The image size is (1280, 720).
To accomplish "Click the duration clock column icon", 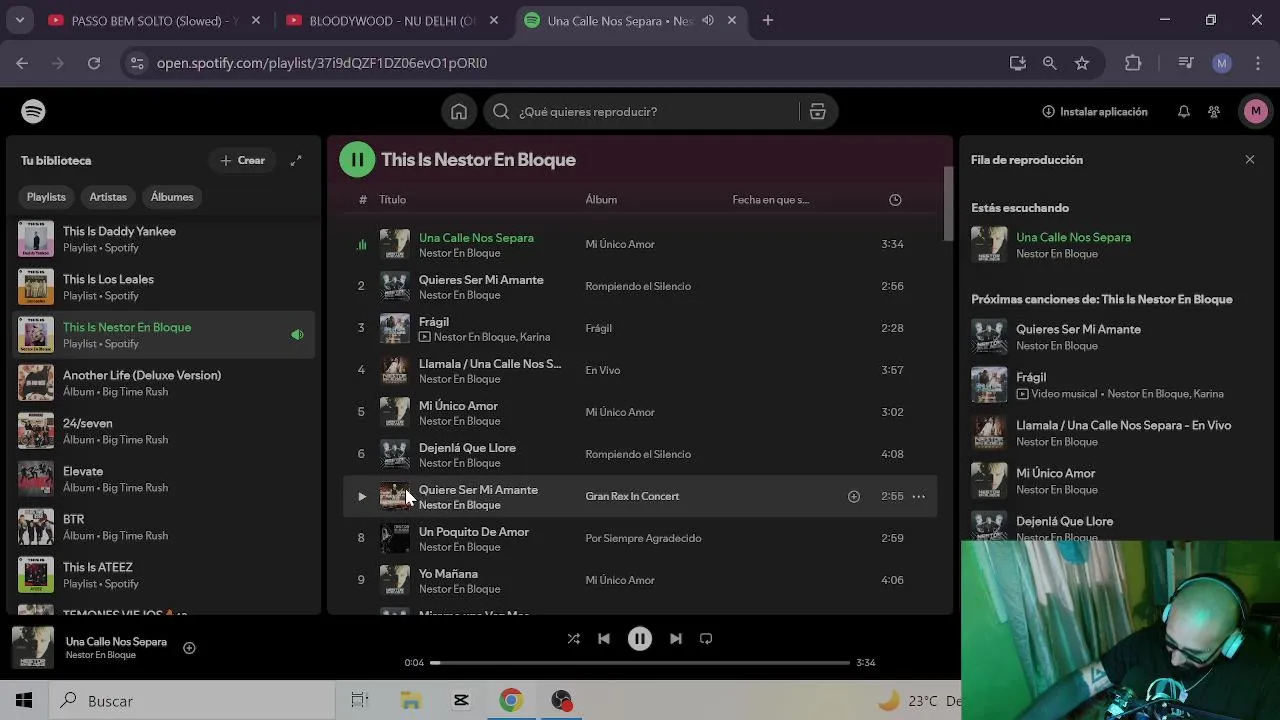I will pyautogui.click(x=895, y=200).
